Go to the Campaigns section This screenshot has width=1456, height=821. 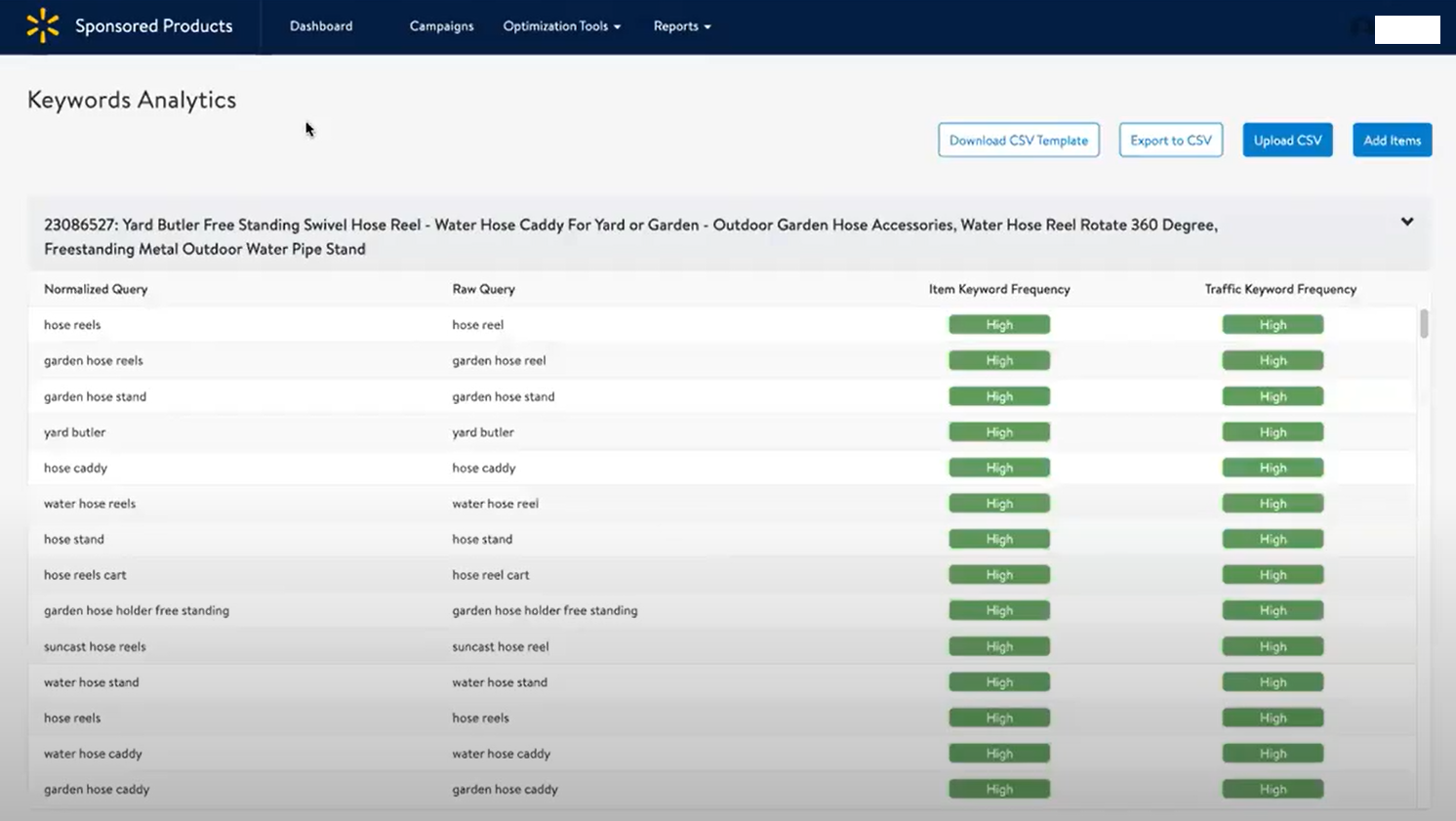441,26
